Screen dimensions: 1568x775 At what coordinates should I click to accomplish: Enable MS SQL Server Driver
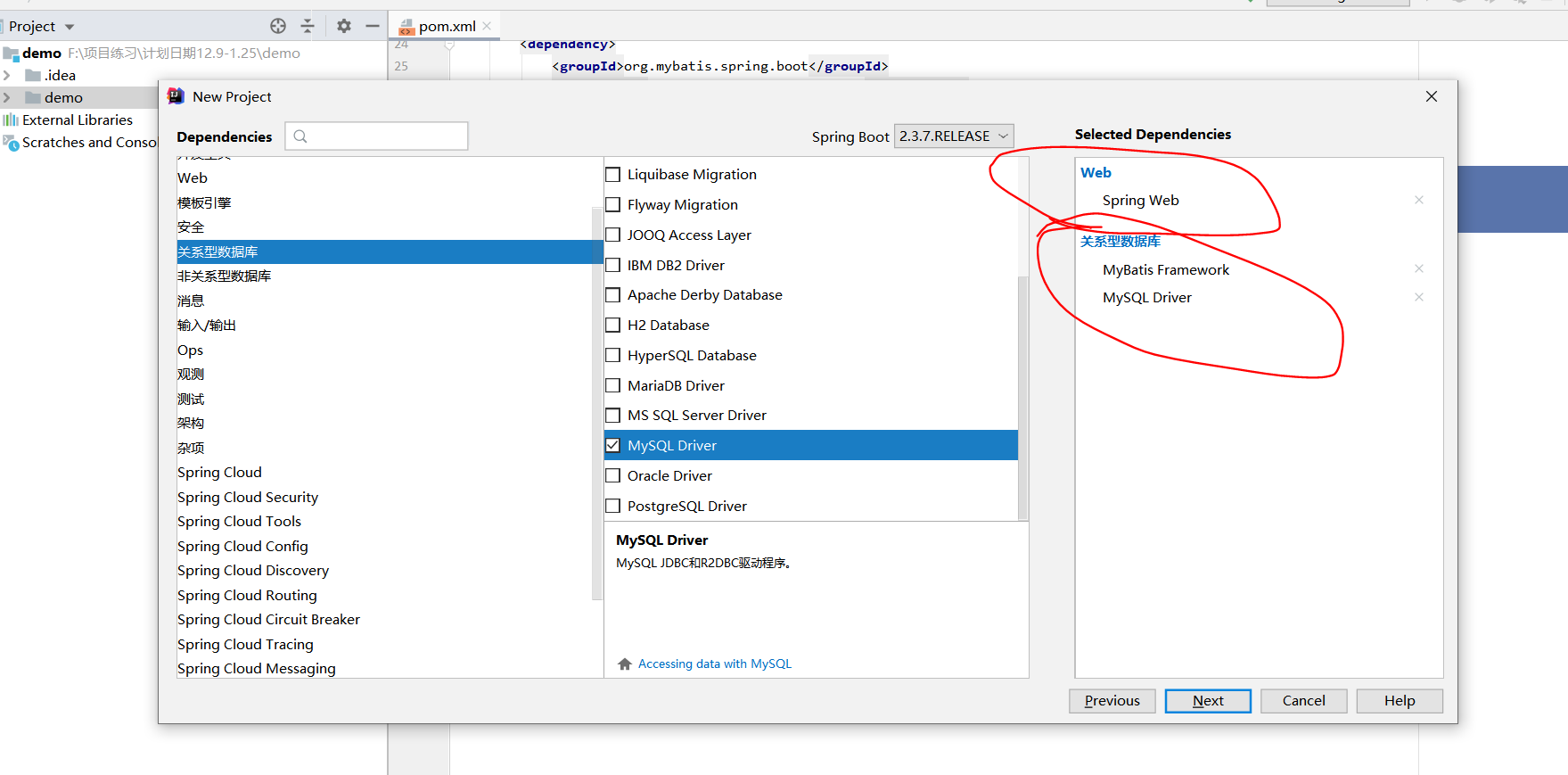coord(613,416)
